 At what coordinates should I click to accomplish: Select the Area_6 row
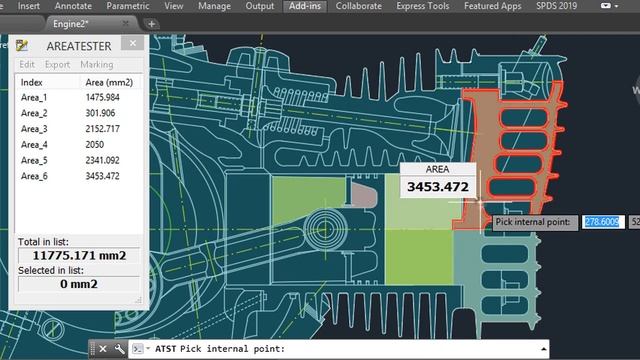click(x=79, y=176)
